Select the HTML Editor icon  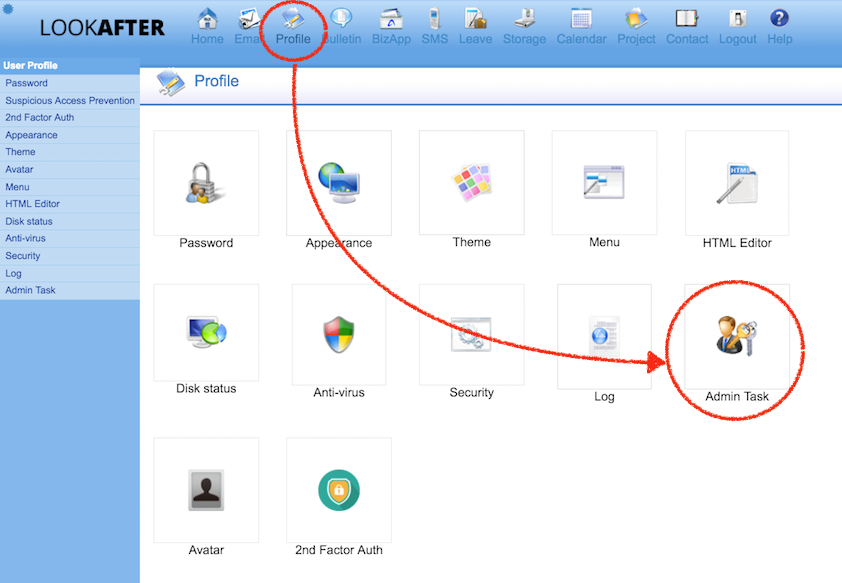click(x=737, y=183)
